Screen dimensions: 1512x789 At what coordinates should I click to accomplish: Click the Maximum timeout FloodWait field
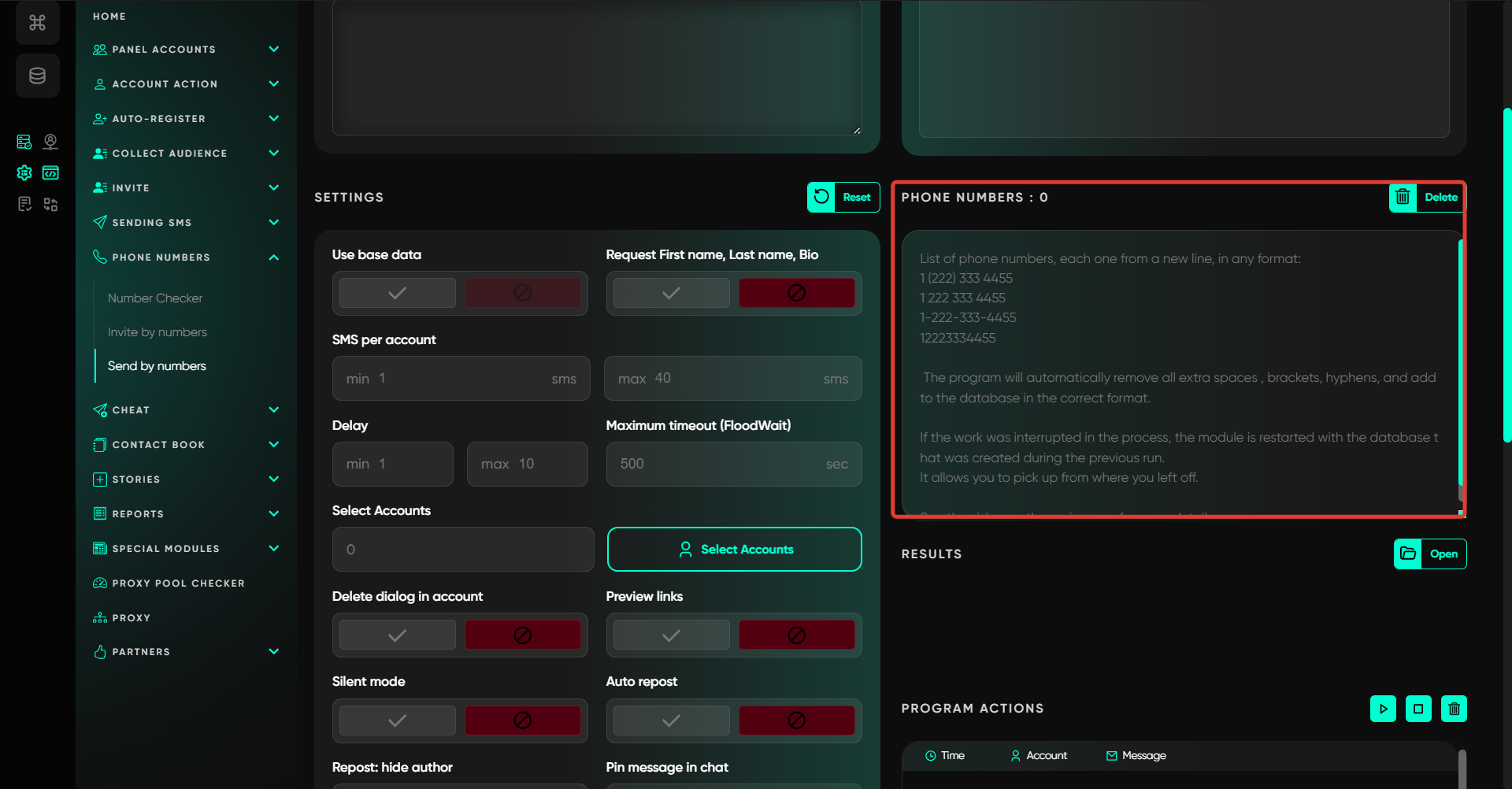coord(733,465)
